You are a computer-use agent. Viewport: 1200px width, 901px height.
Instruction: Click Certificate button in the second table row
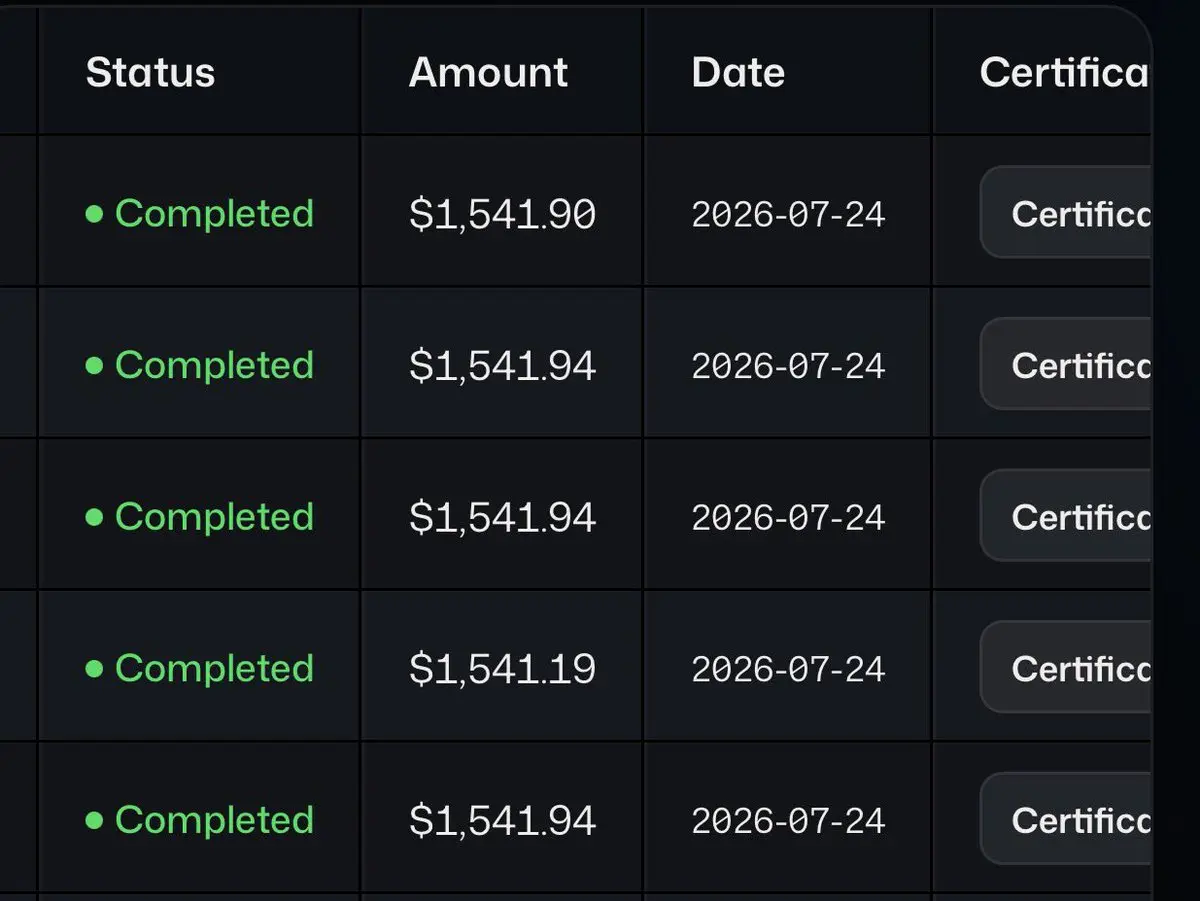point(1066,364)
